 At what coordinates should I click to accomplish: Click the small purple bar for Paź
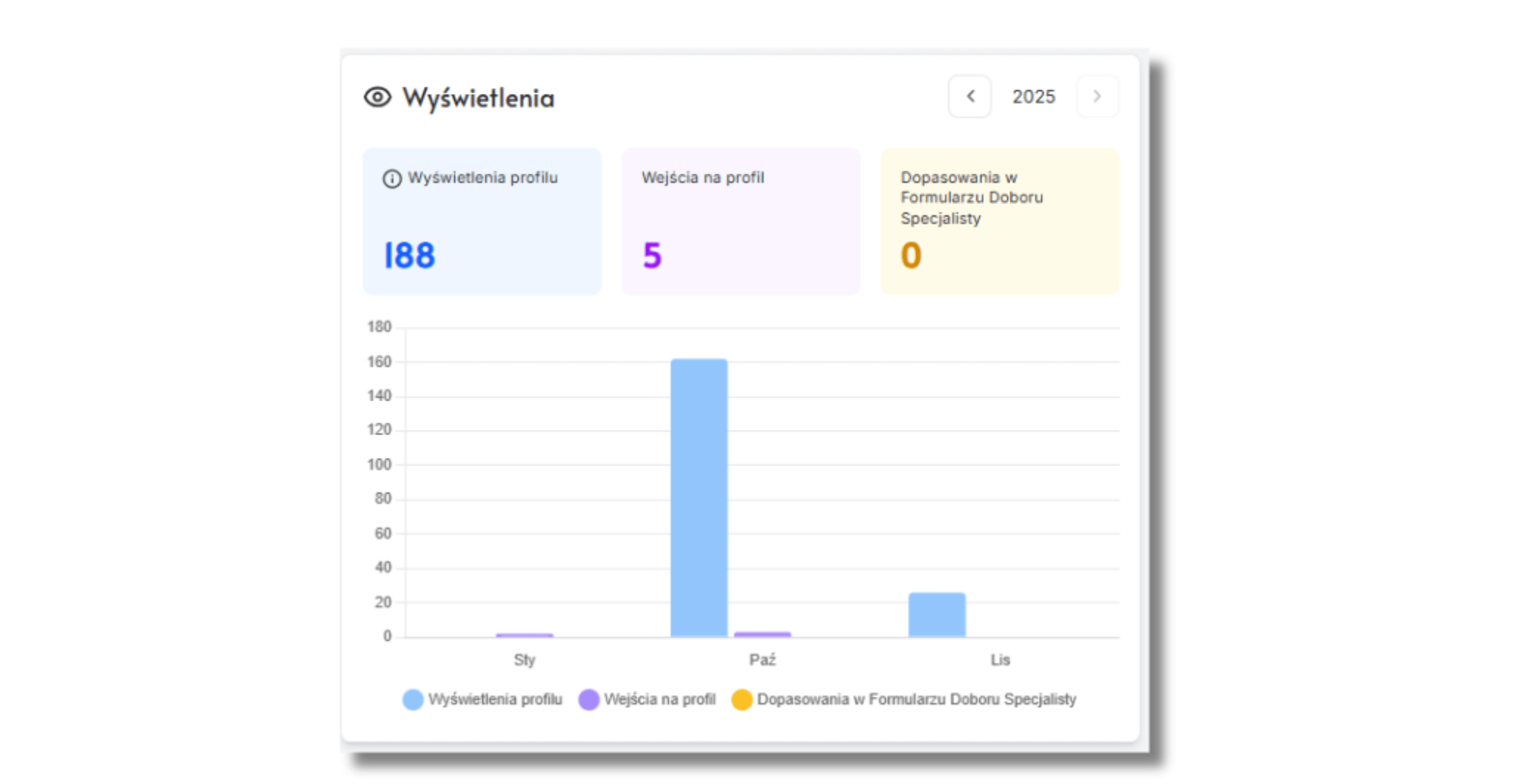coord(762,634)
